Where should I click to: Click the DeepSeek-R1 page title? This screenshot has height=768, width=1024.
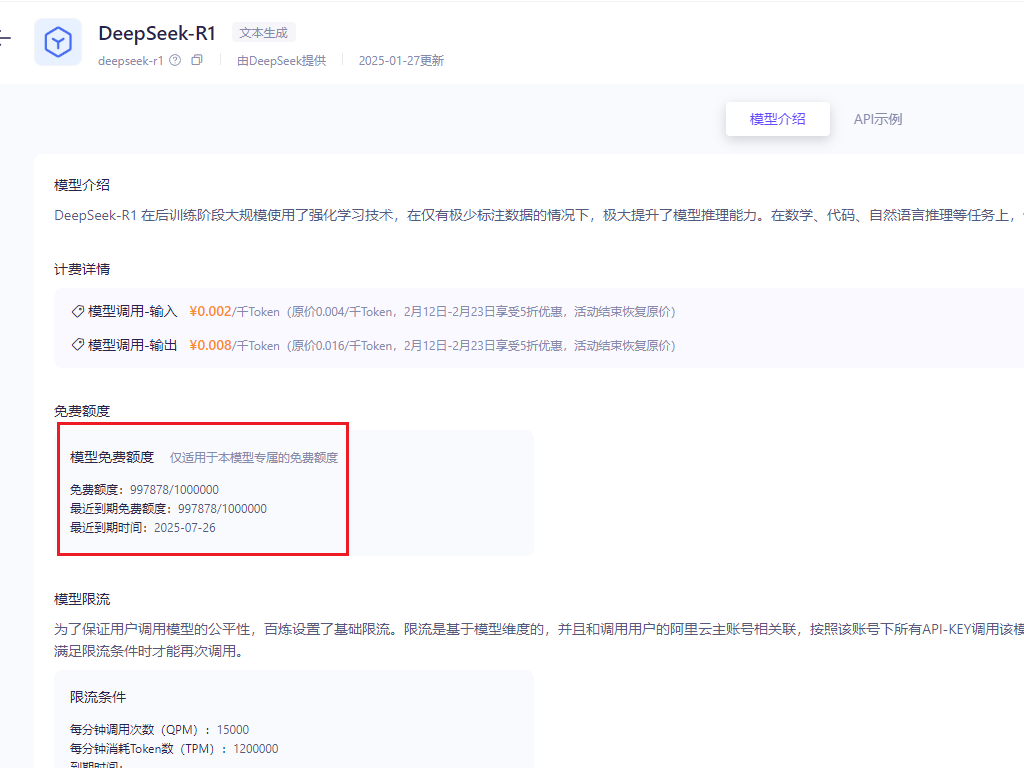[x=157, y=33]
